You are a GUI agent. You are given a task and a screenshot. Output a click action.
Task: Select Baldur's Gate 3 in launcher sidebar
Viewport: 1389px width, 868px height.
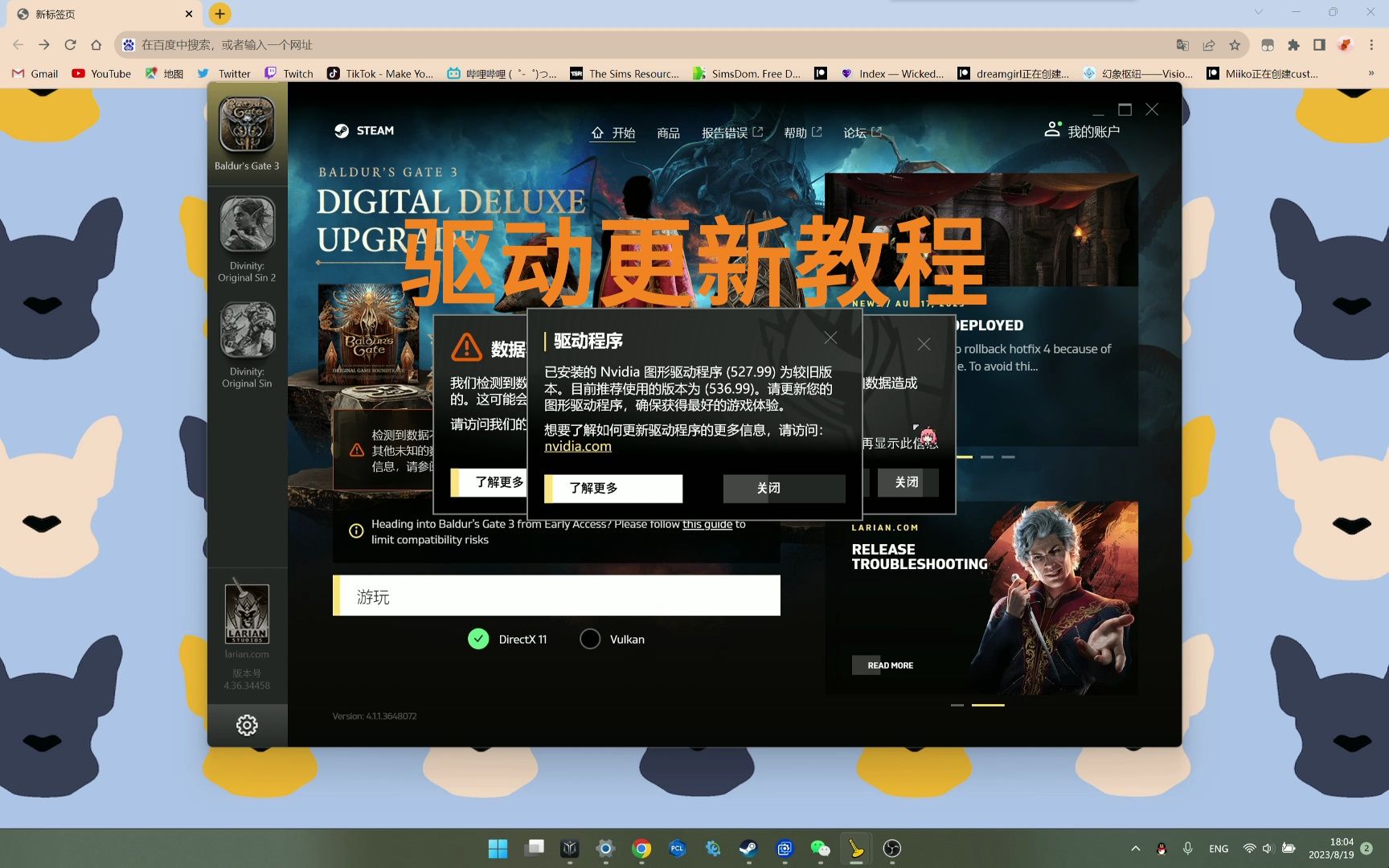[x=247, y=133]
